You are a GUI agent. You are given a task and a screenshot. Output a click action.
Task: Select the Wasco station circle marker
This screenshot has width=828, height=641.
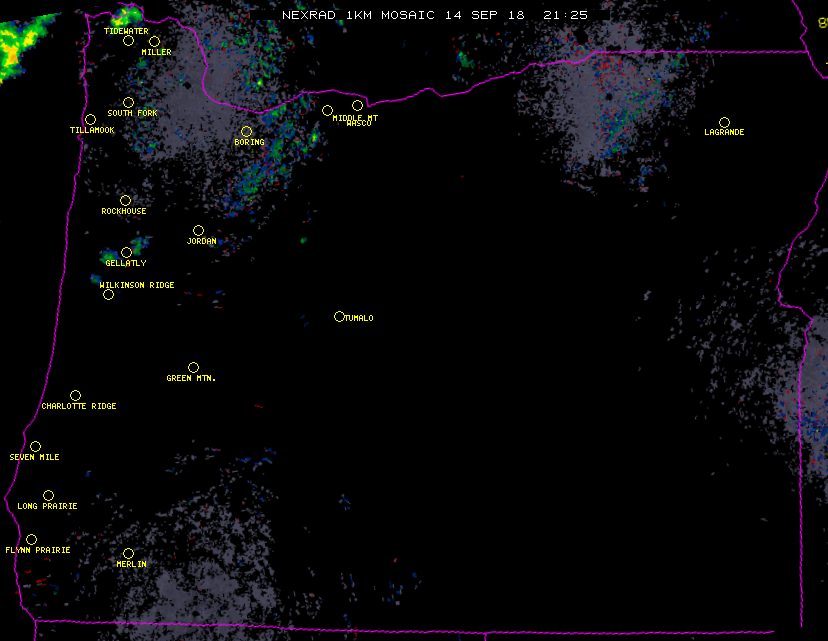[357, 106]
